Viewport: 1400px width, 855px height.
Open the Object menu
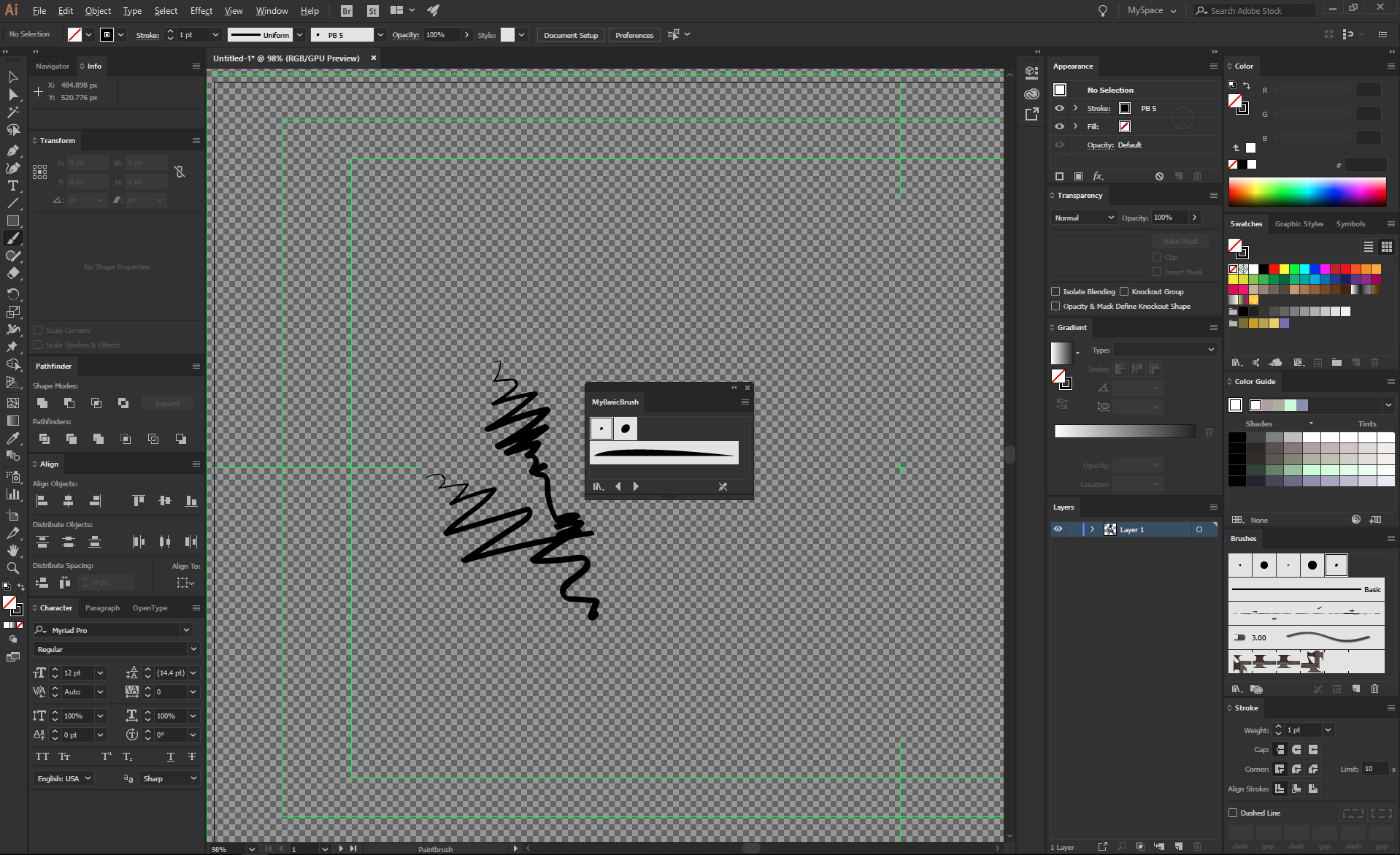coord(98,11)
